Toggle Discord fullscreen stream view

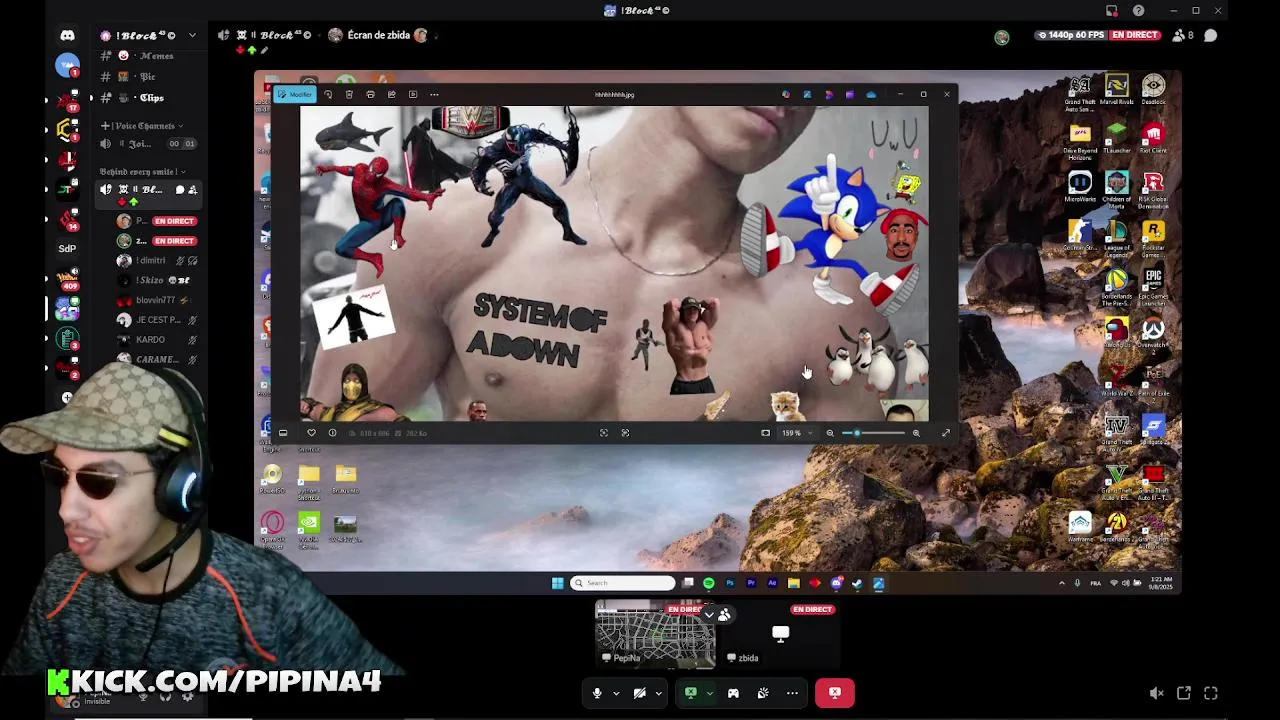1211,693
